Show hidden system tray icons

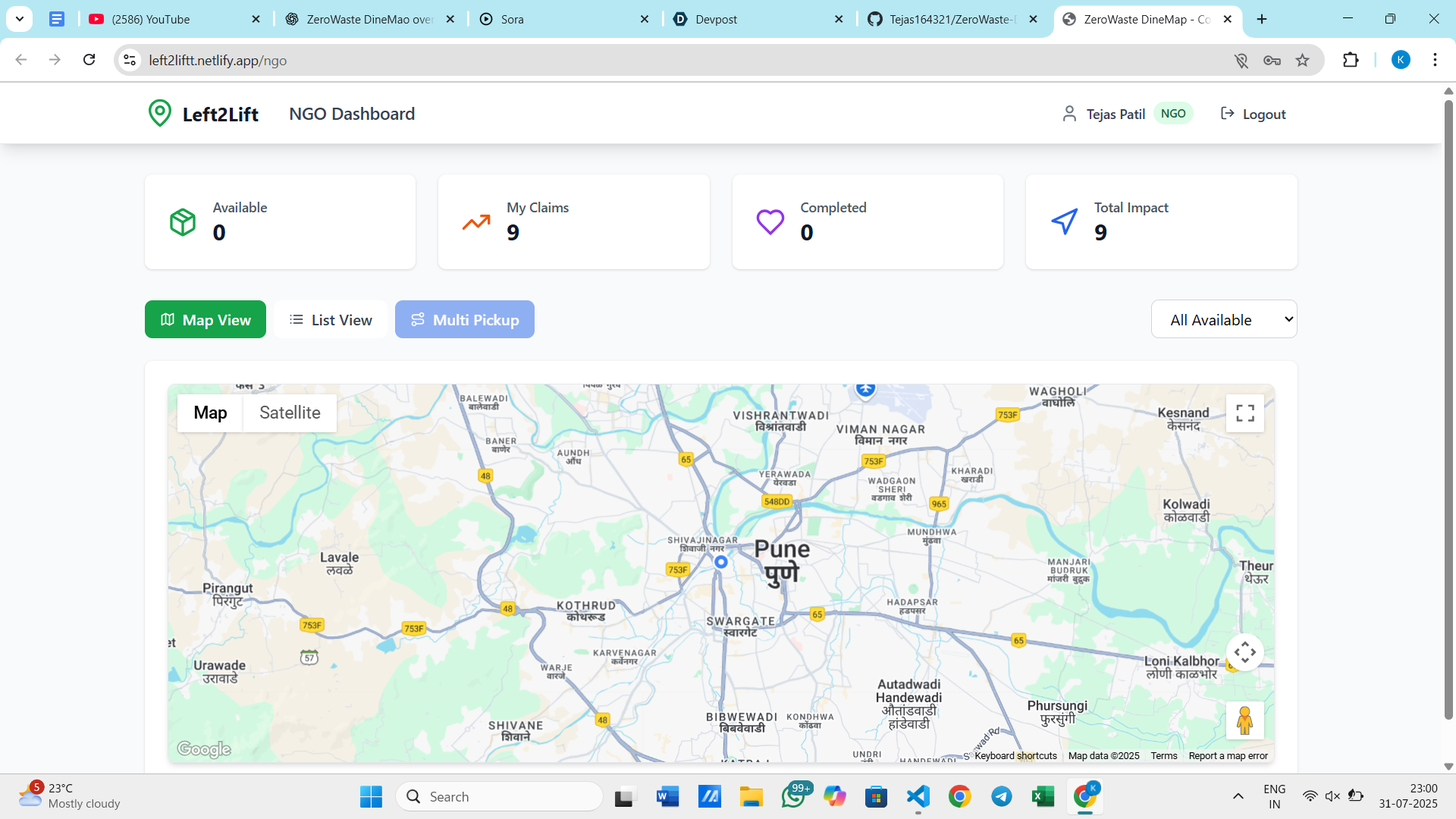click(x=1238, y=796)
